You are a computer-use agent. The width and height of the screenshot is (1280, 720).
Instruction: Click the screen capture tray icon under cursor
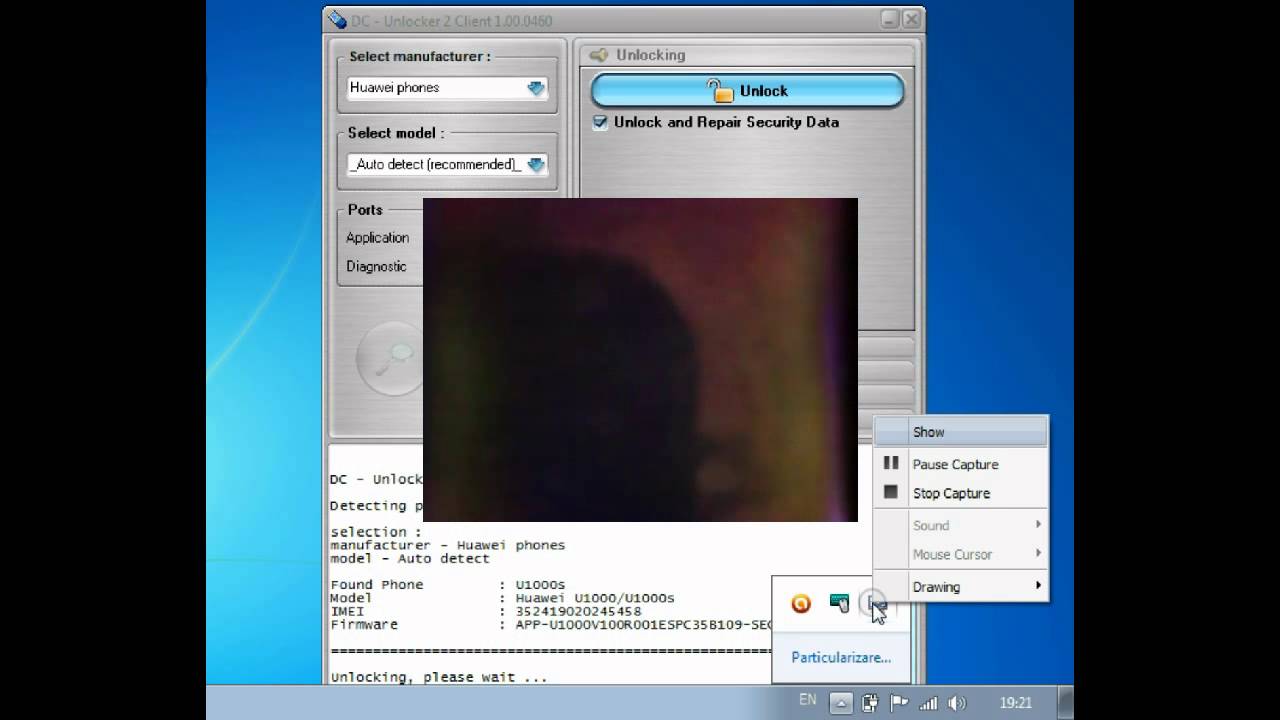point(876,604)
